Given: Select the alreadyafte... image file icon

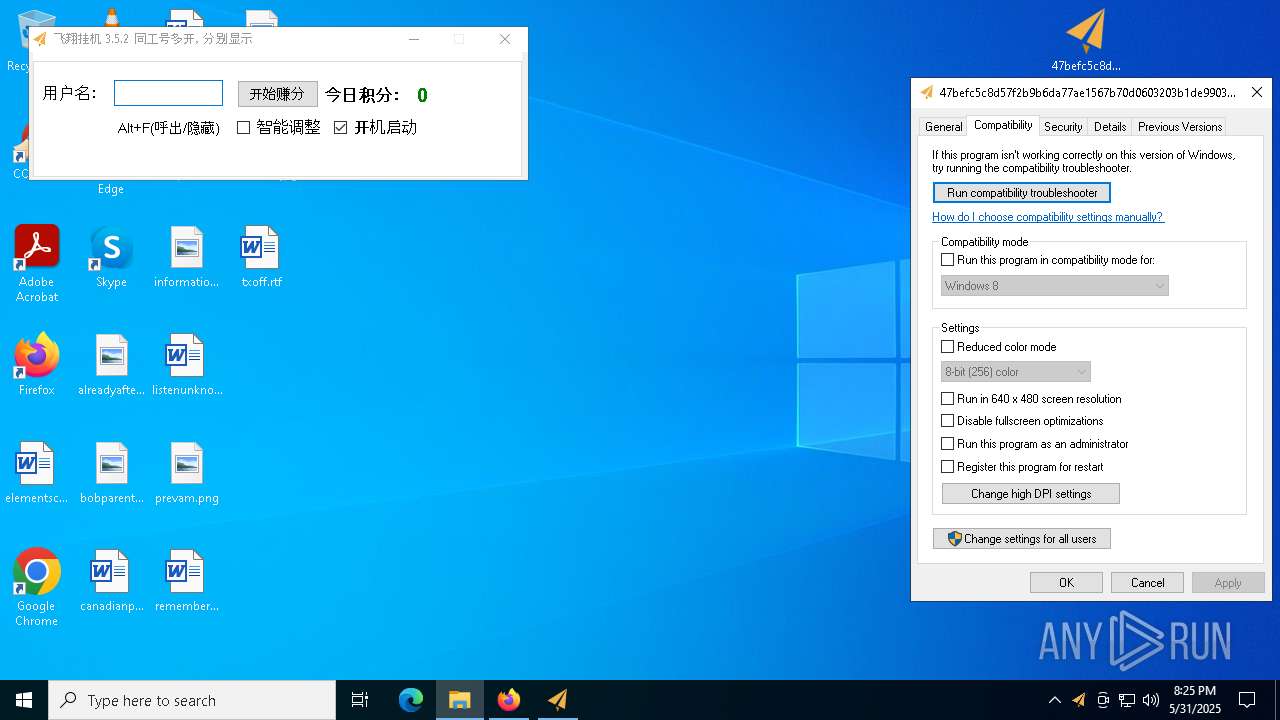Looking at the screenshot, I should click(x=111, y=364).
